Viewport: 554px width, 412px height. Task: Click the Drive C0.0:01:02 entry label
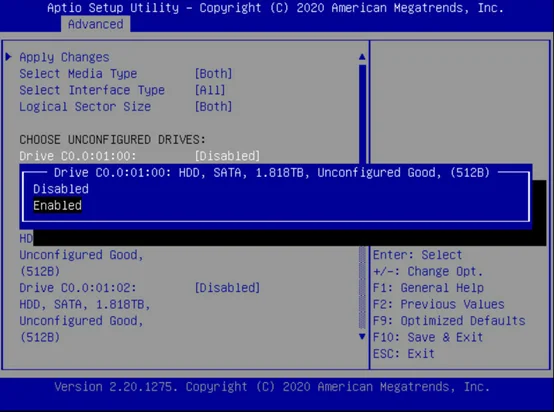(x=78, y=288)
